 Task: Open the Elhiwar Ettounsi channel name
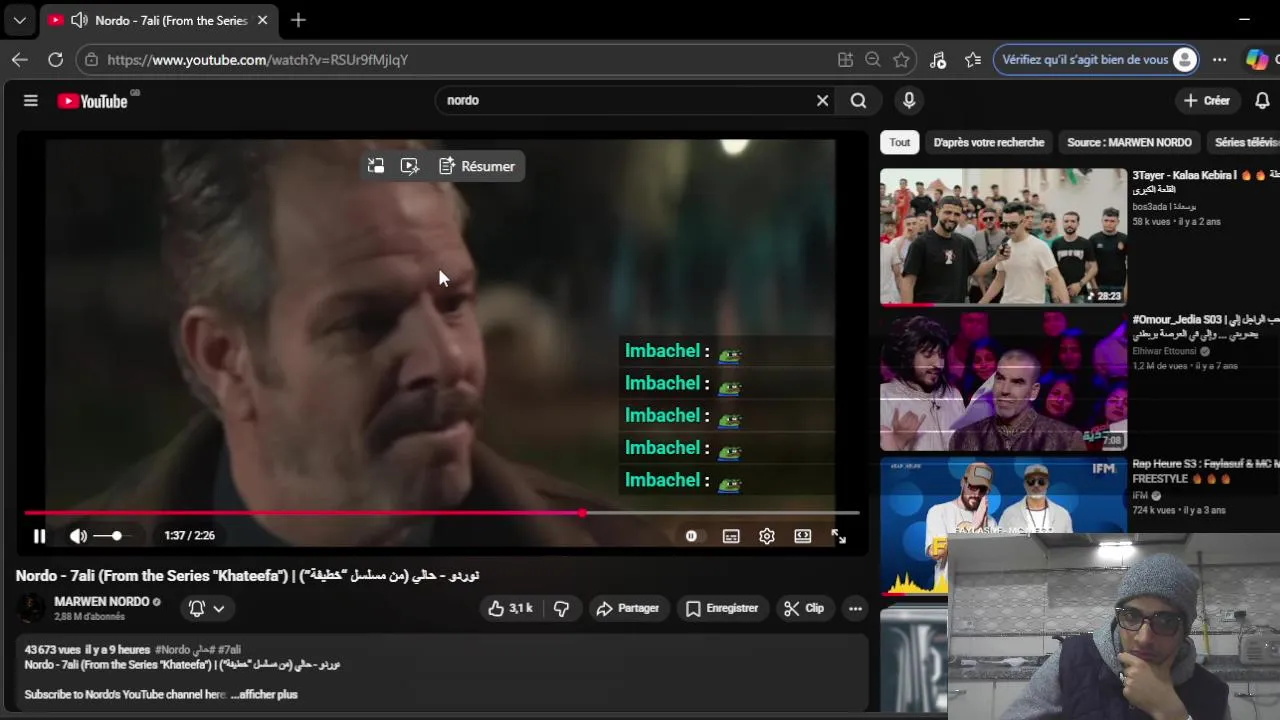tap(1164, 352)
